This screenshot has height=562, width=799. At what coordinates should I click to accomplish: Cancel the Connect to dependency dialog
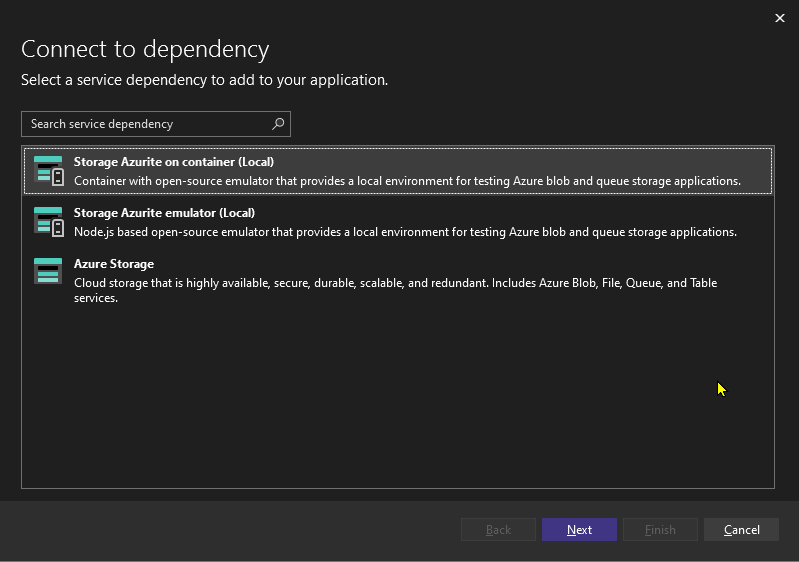(741, 530)
